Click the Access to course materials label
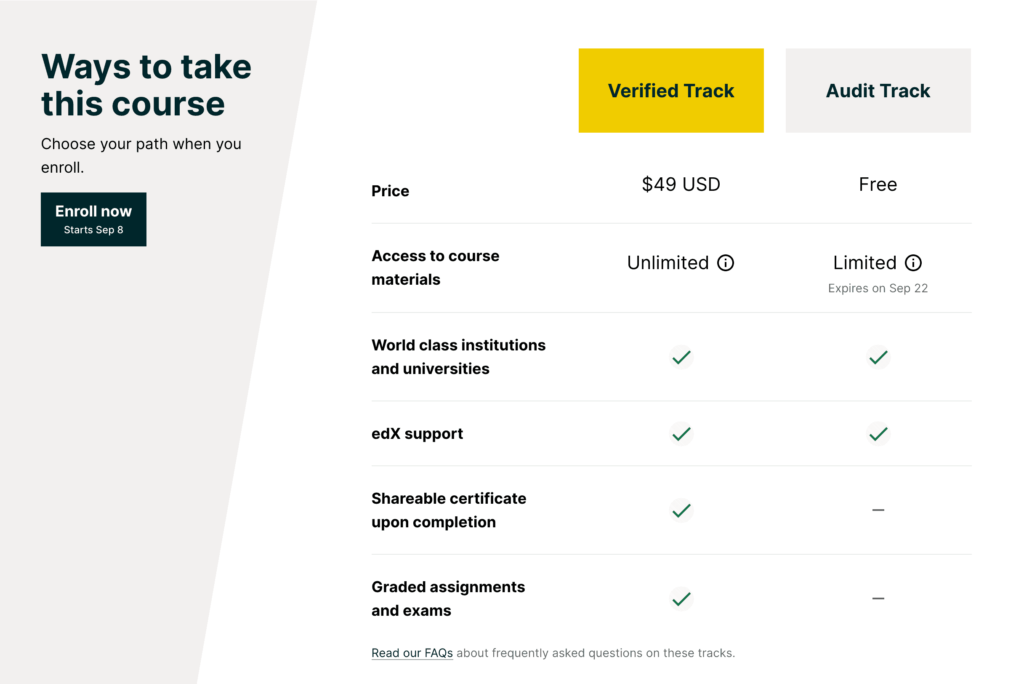Viewport: 1024px width, 684px height. (x=435, y=268)
